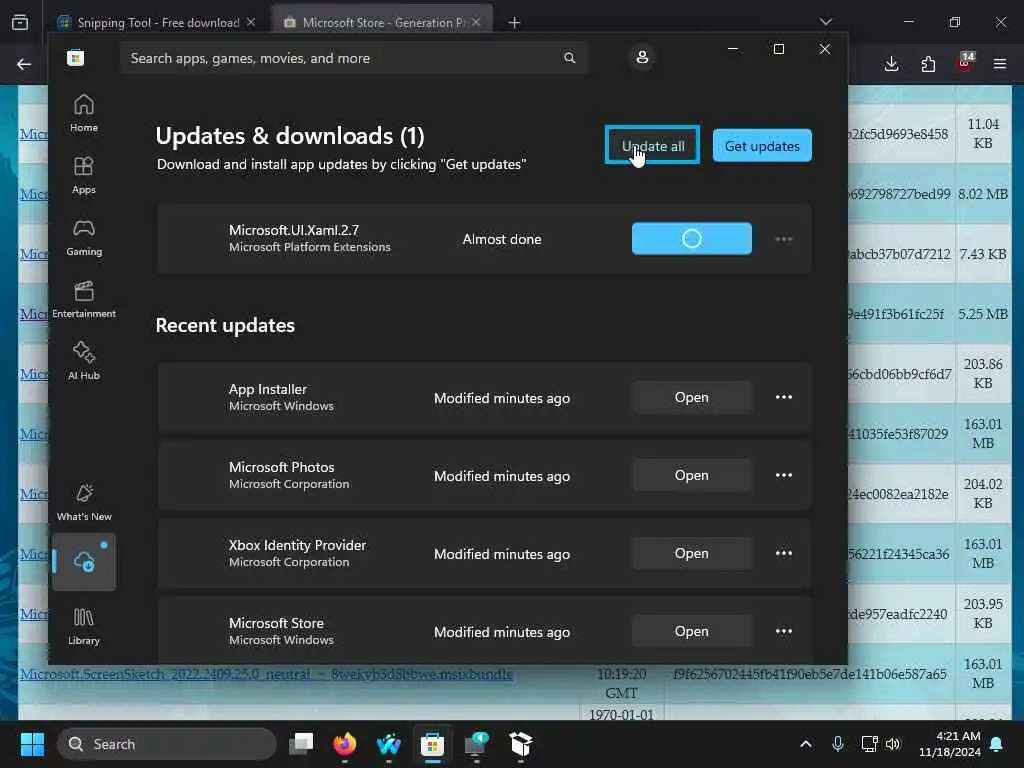Go to Home in Store sidebar

click(84, 113)
